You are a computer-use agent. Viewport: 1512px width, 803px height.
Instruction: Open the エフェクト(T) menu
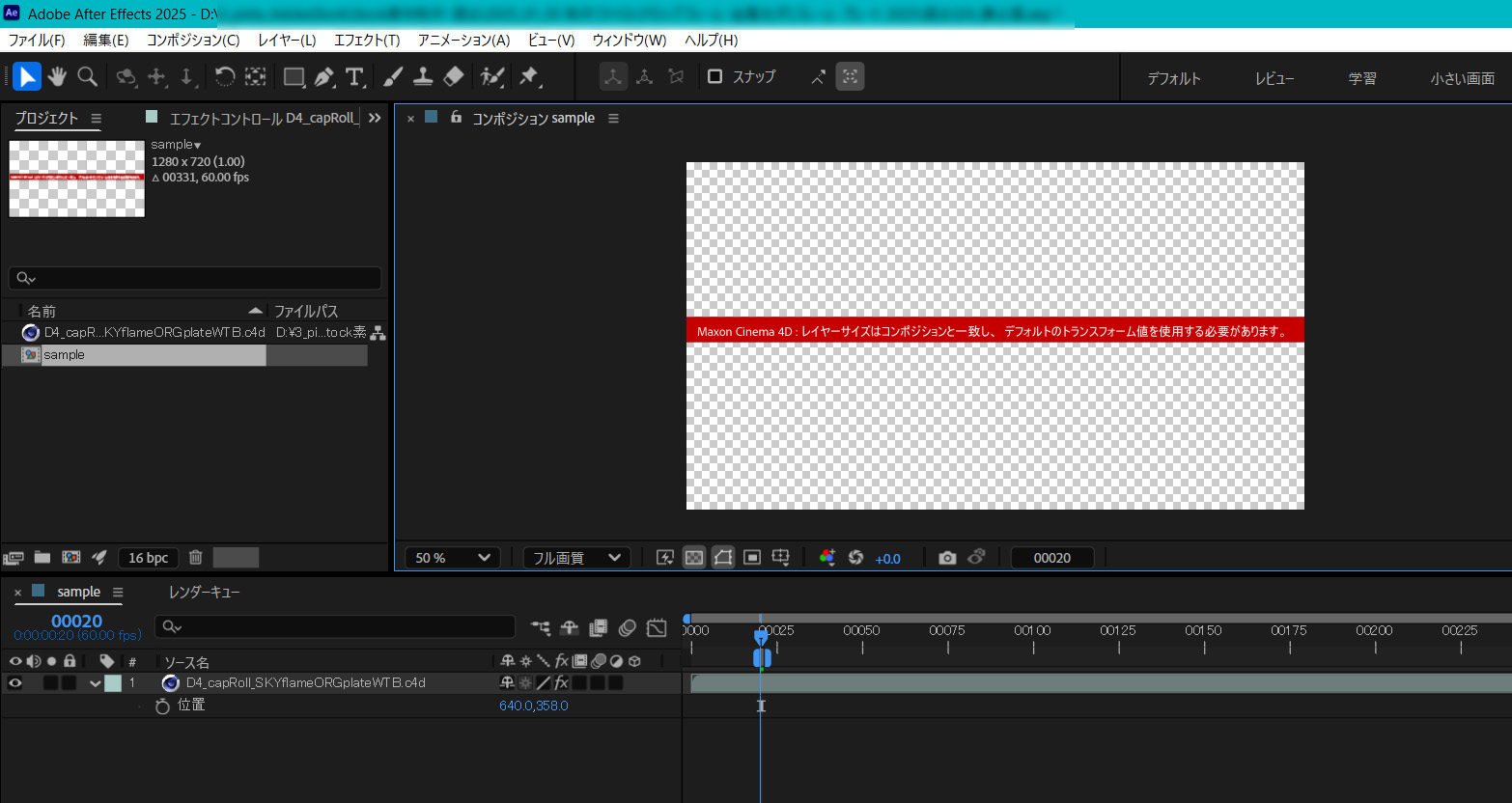[x=366, y=40]
